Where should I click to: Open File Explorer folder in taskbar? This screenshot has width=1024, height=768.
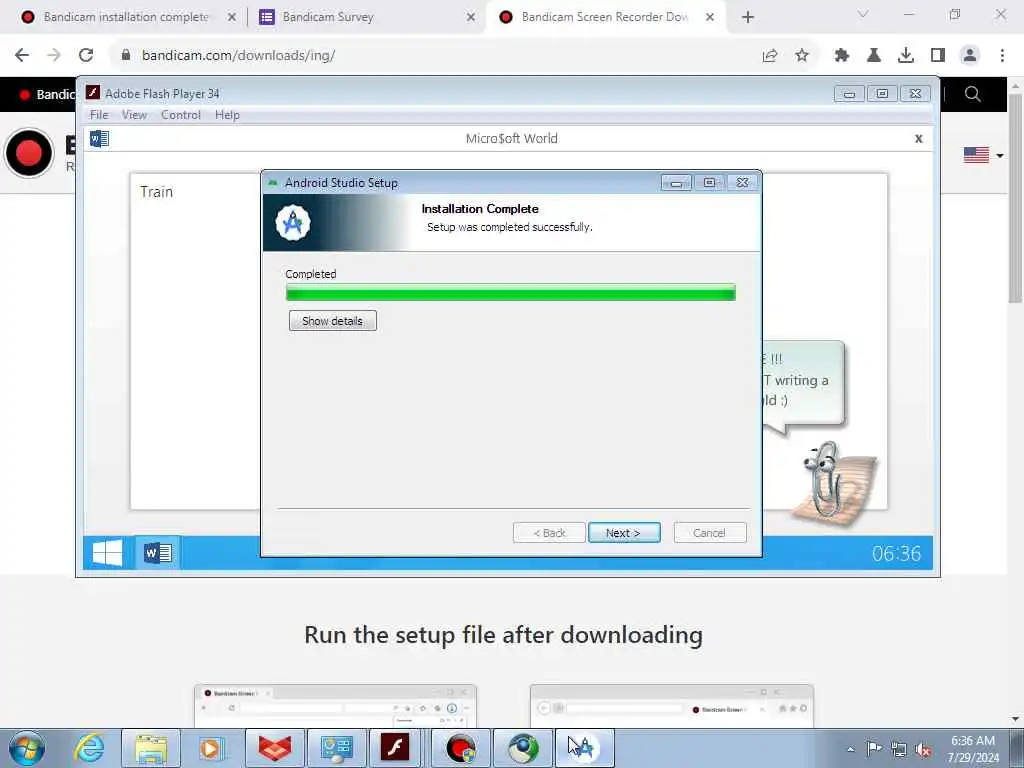tap(151, 748)
